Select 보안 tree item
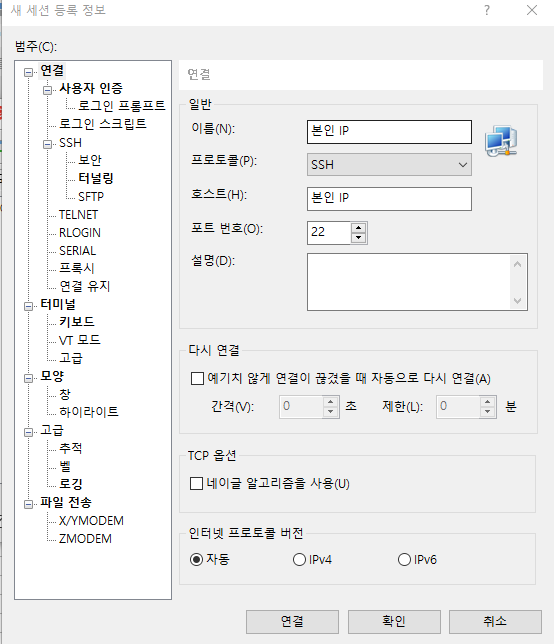Viewport: 554px width, 644px height. (90, 160)
